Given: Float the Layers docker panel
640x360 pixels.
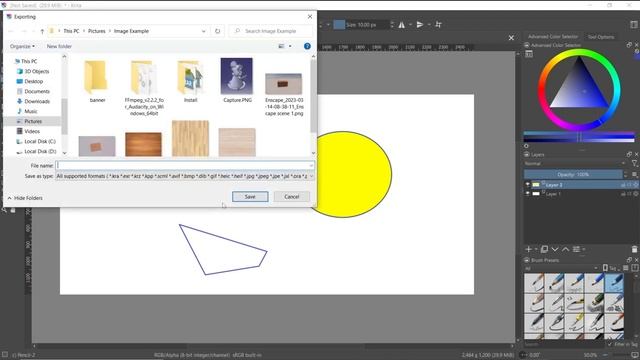Looking at the screenshot, I should pyautogui.click(x=629, y=154).
